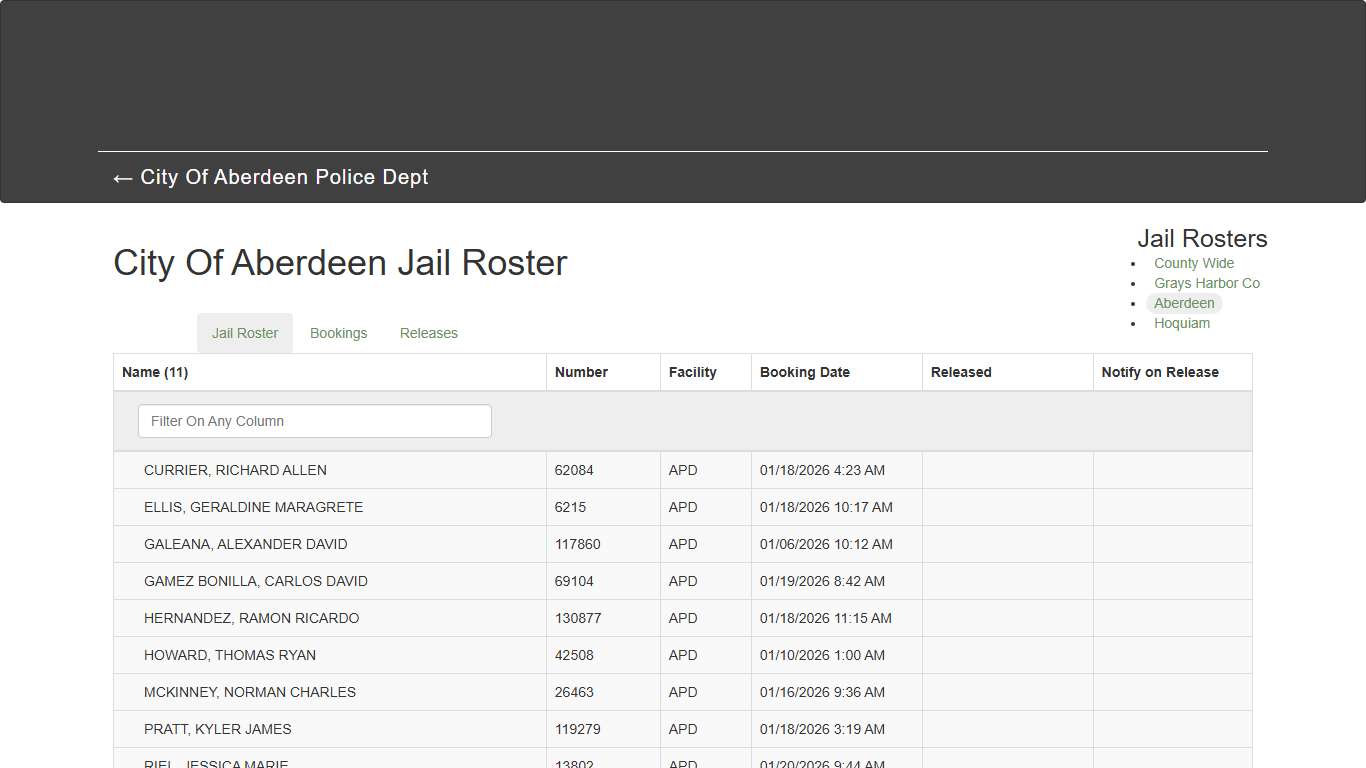The image size is (1366, 768).
Task: Select inmate ELLIS, GERALDINE MARAGRETE
Action: 254,507
